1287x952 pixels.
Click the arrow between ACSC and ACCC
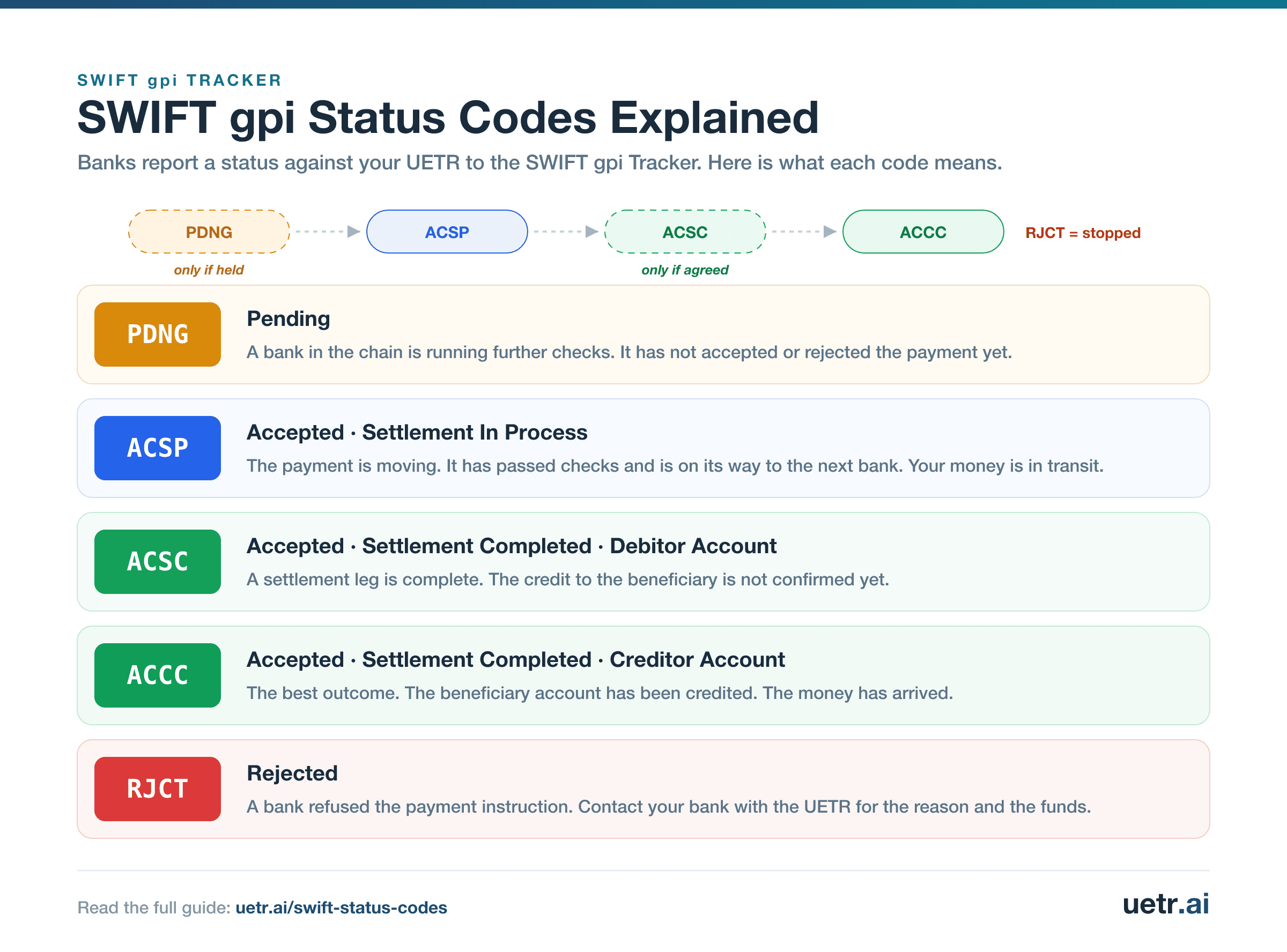(804, 232)
